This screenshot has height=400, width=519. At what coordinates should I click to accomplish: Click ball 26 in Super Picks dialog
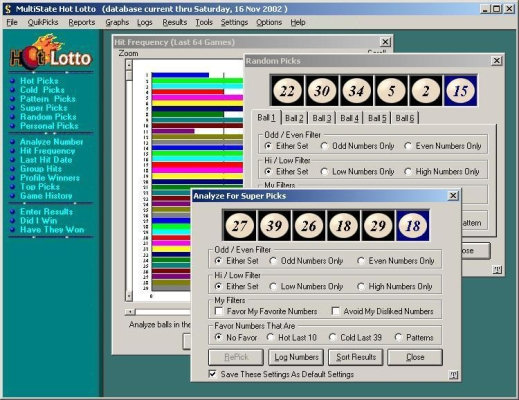tap(309, 226)
